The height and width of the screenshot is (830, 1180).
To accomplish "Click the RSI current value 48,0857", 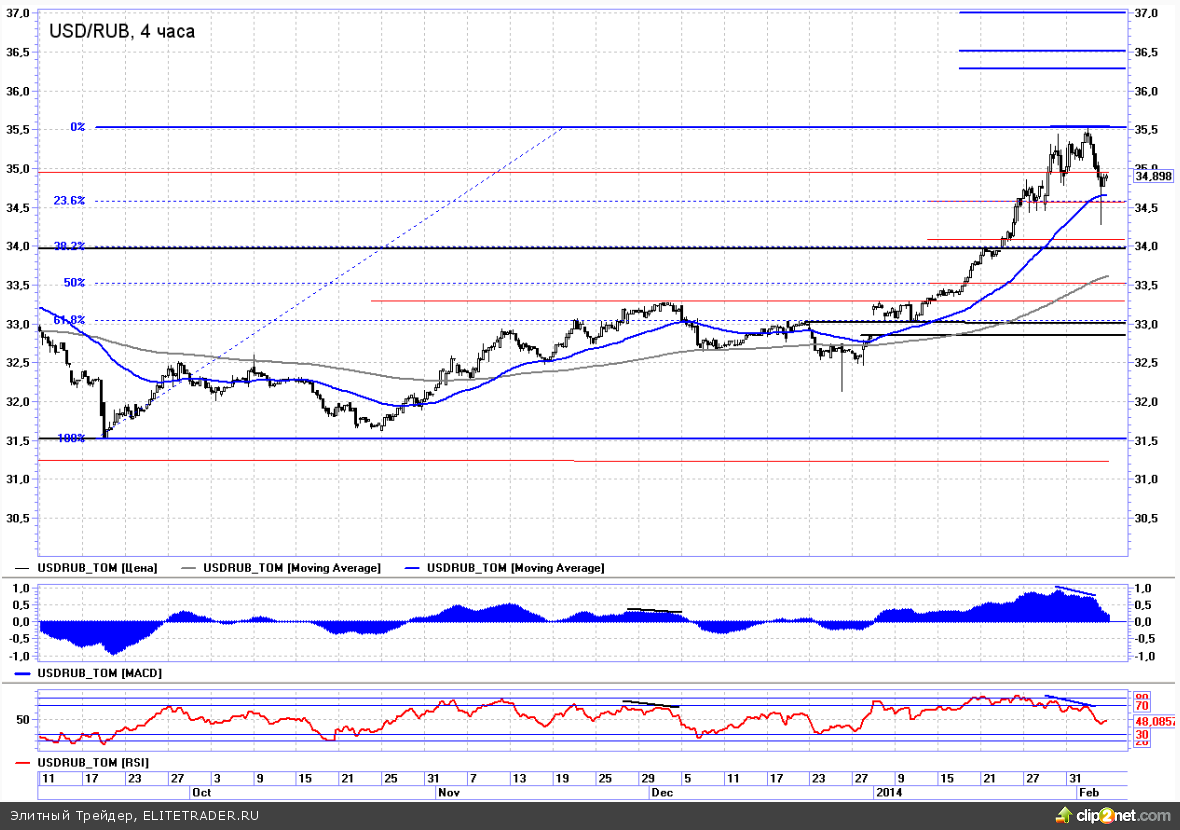I will (1154, 719).
